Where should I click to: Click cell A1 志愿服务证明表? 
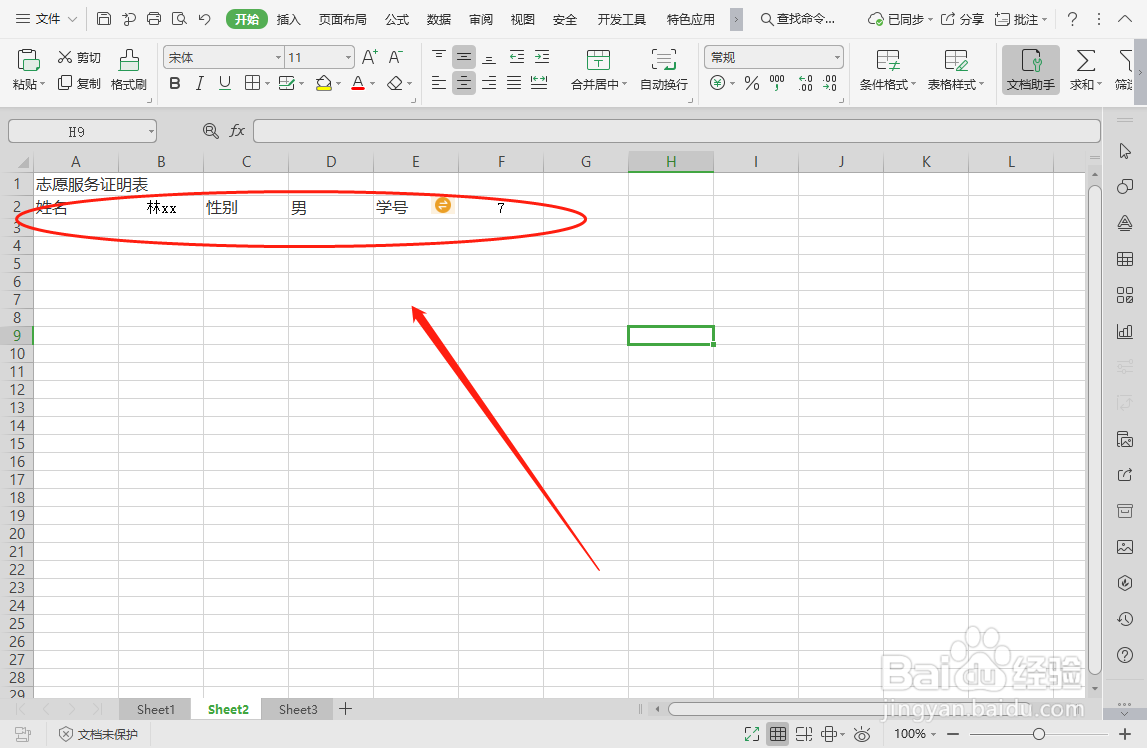click(x=76, y=184)
